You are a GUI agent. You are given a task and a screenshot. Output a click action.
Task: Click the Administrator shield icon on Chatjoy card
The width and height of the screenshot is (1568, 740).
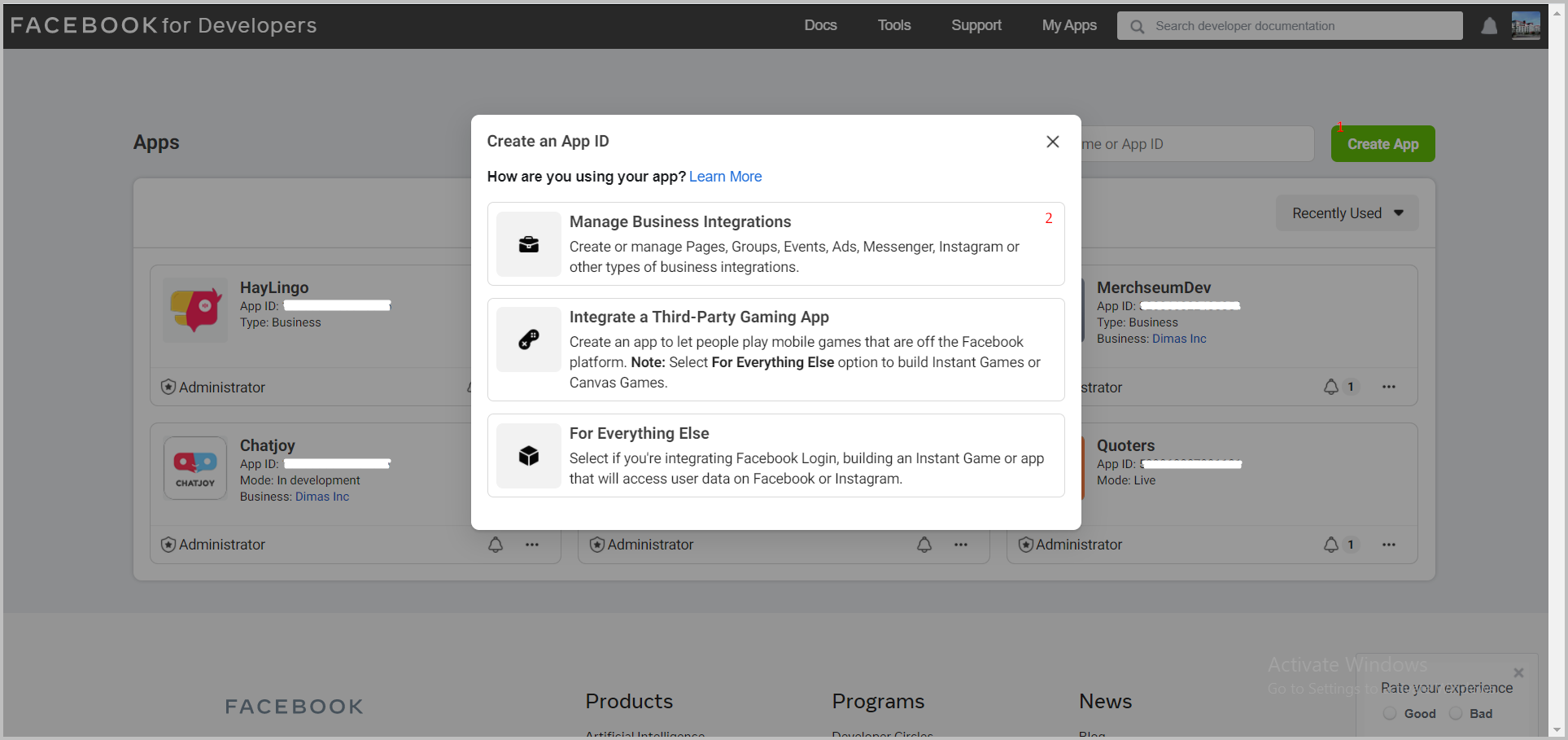pos(168,545)
